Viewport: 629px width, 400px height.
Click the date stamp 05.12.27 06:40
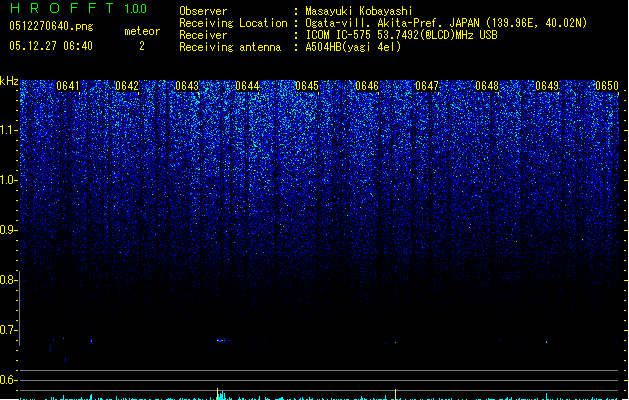[x=51, y=46]
